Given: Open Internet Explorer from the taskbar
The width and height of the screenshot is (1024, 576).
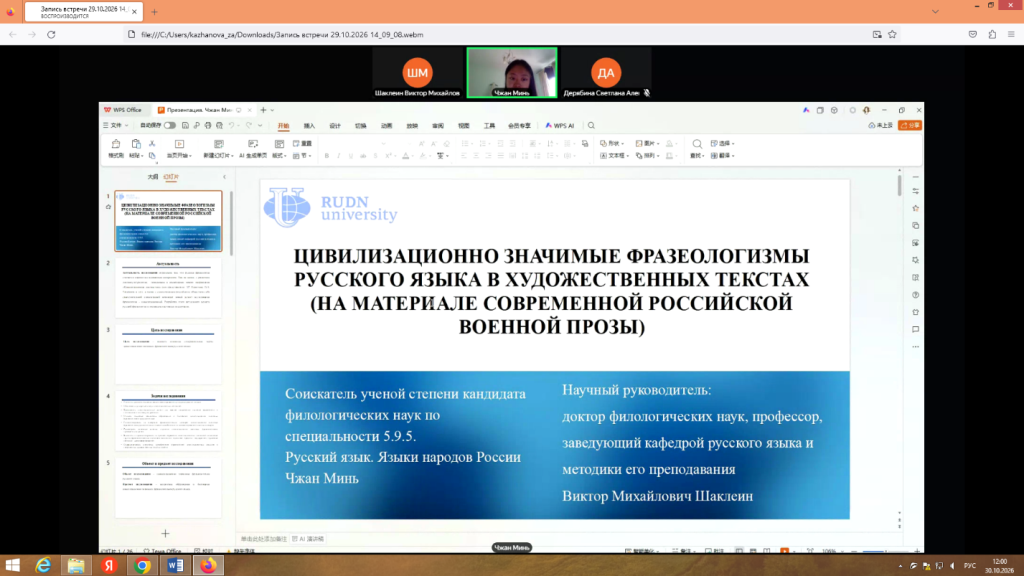Looking at the screenshot, I should 43,566.
